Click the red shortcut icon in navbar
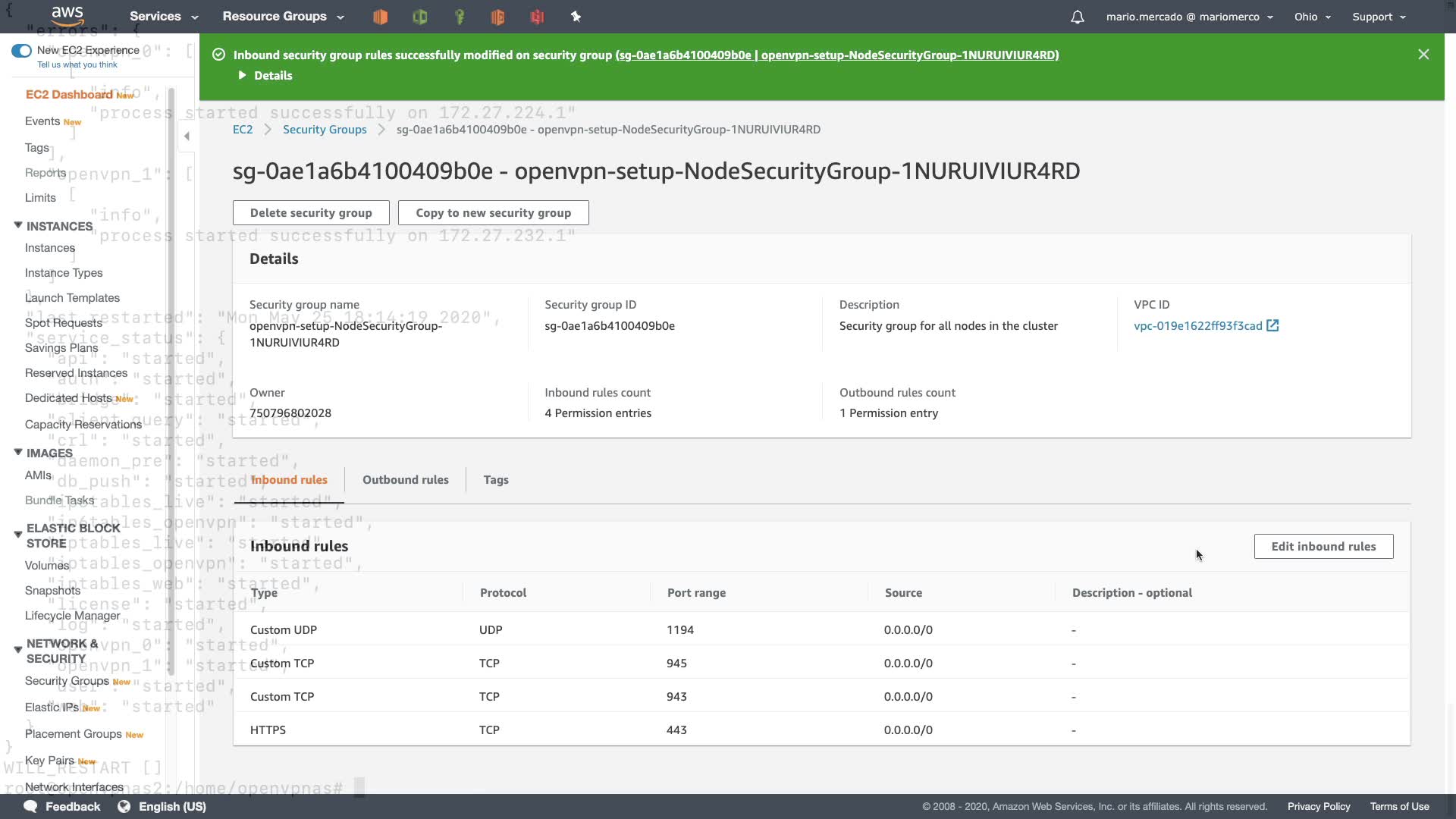Viewport: 1456px width, 819px height. coord(537,17)
